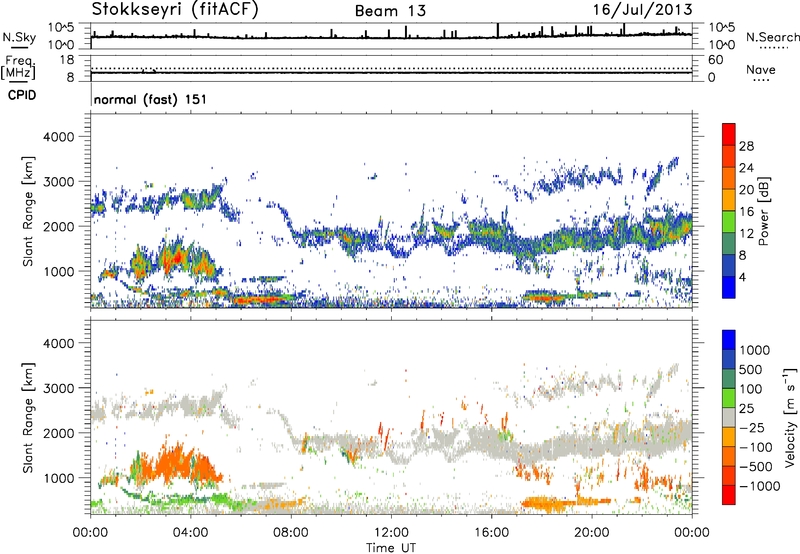Click the 'N.Sky' label
This screenshot has height=554, width=800.
(19, 37)
